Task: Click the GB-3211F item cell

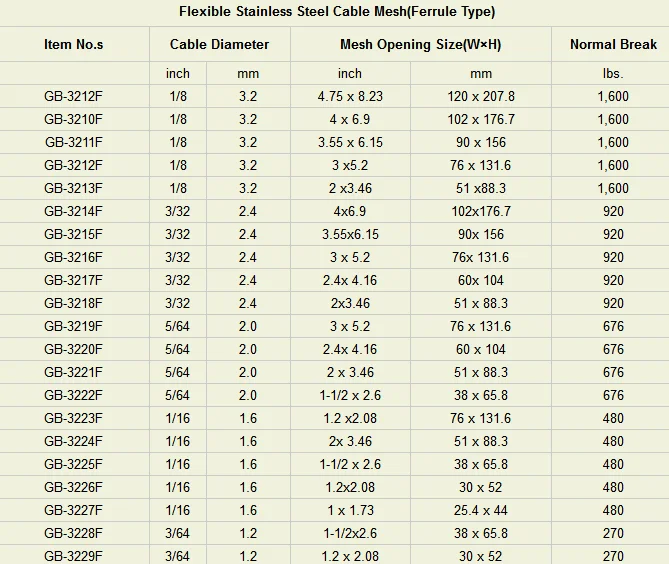Action: click(x=73, y=142)
